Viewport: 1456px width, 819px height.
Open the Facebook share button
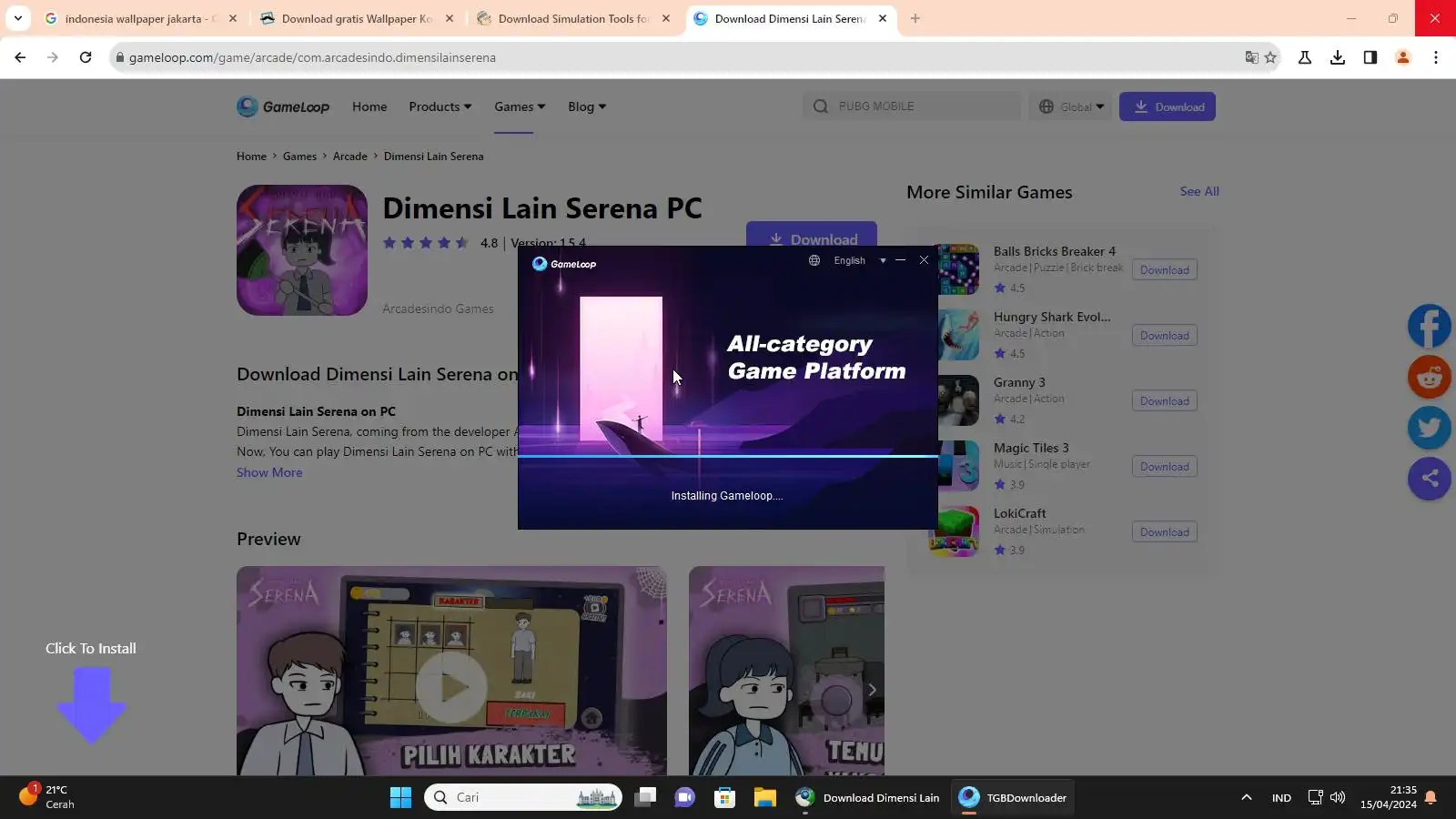(1430, 326)
